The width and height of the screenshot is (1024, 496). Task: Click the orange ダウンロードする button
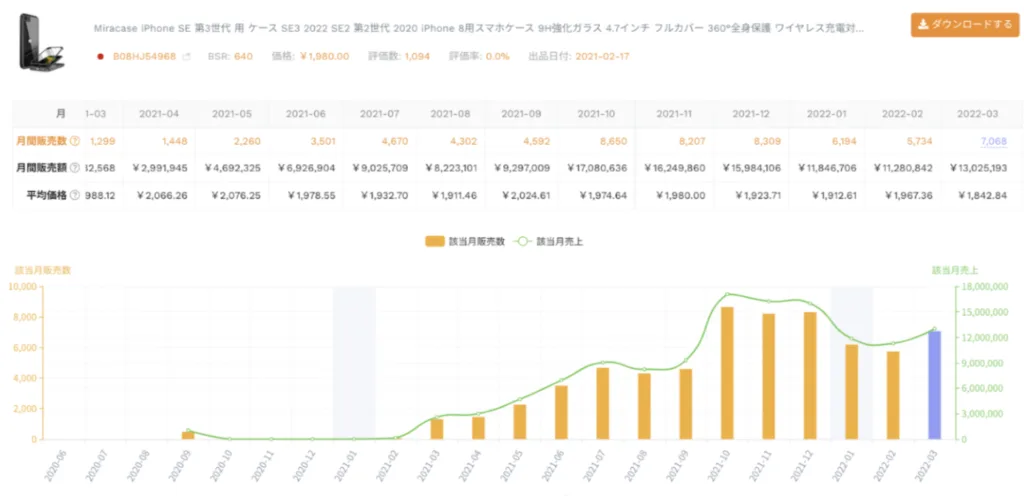click(965, 25)
